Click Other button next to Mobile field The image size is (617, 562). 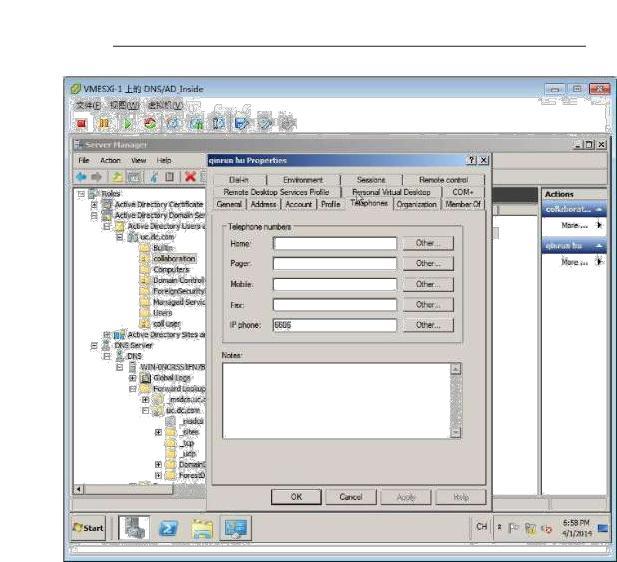(428, 284)
